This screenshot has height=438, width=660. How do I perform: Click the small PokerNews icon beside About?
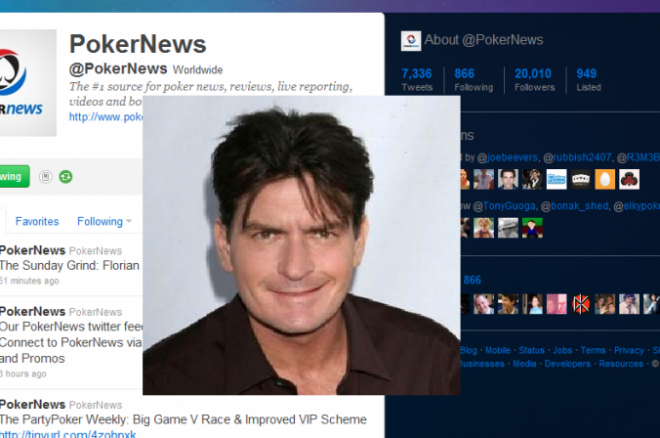pos(411,41)
